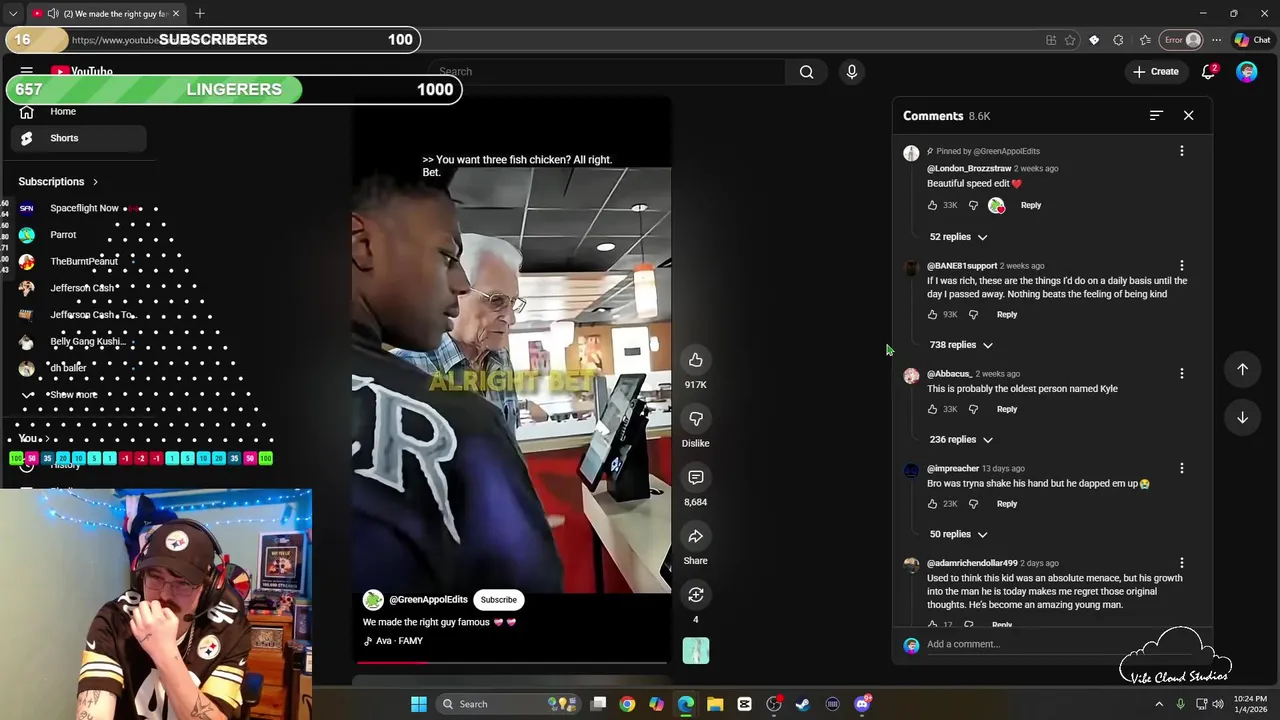Viewport: 1280px width, 720px height.
Task: Open the Short's comments button showing 8,684
Action: pos(696,478)
